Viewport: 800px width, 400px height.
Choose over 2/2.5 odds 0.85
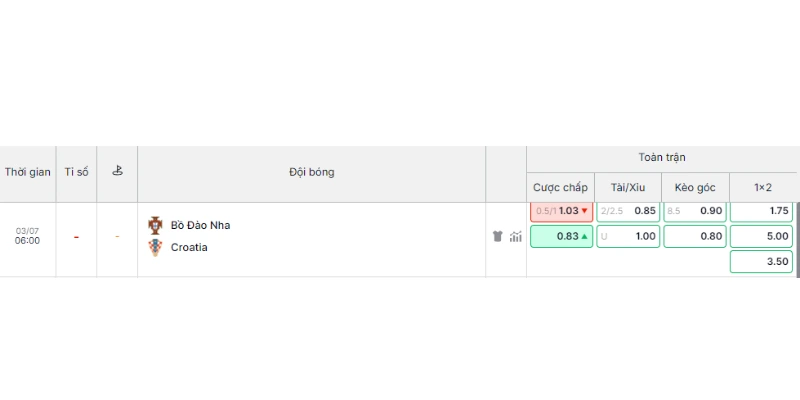pyautogui.click(x=628, y=212)
